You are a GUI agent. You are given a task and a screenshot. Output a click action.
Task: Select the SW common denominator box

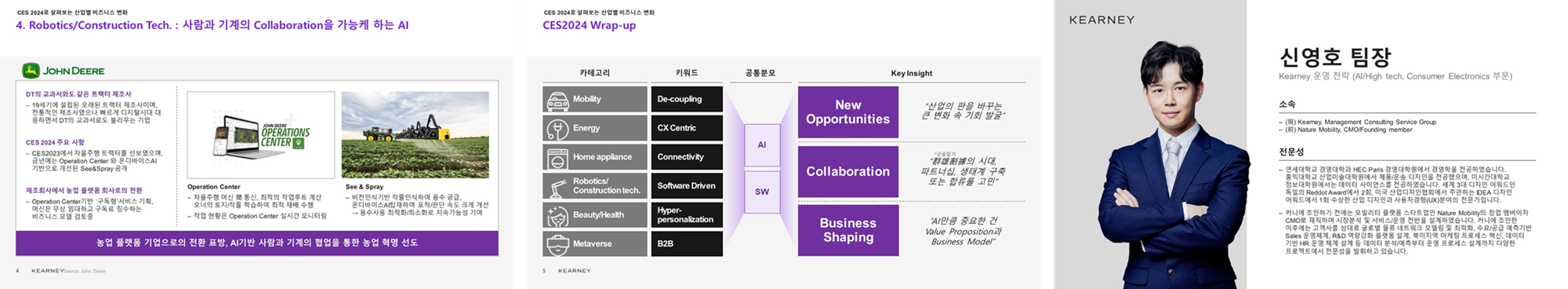pyautogui.click(x=762, y=192)
